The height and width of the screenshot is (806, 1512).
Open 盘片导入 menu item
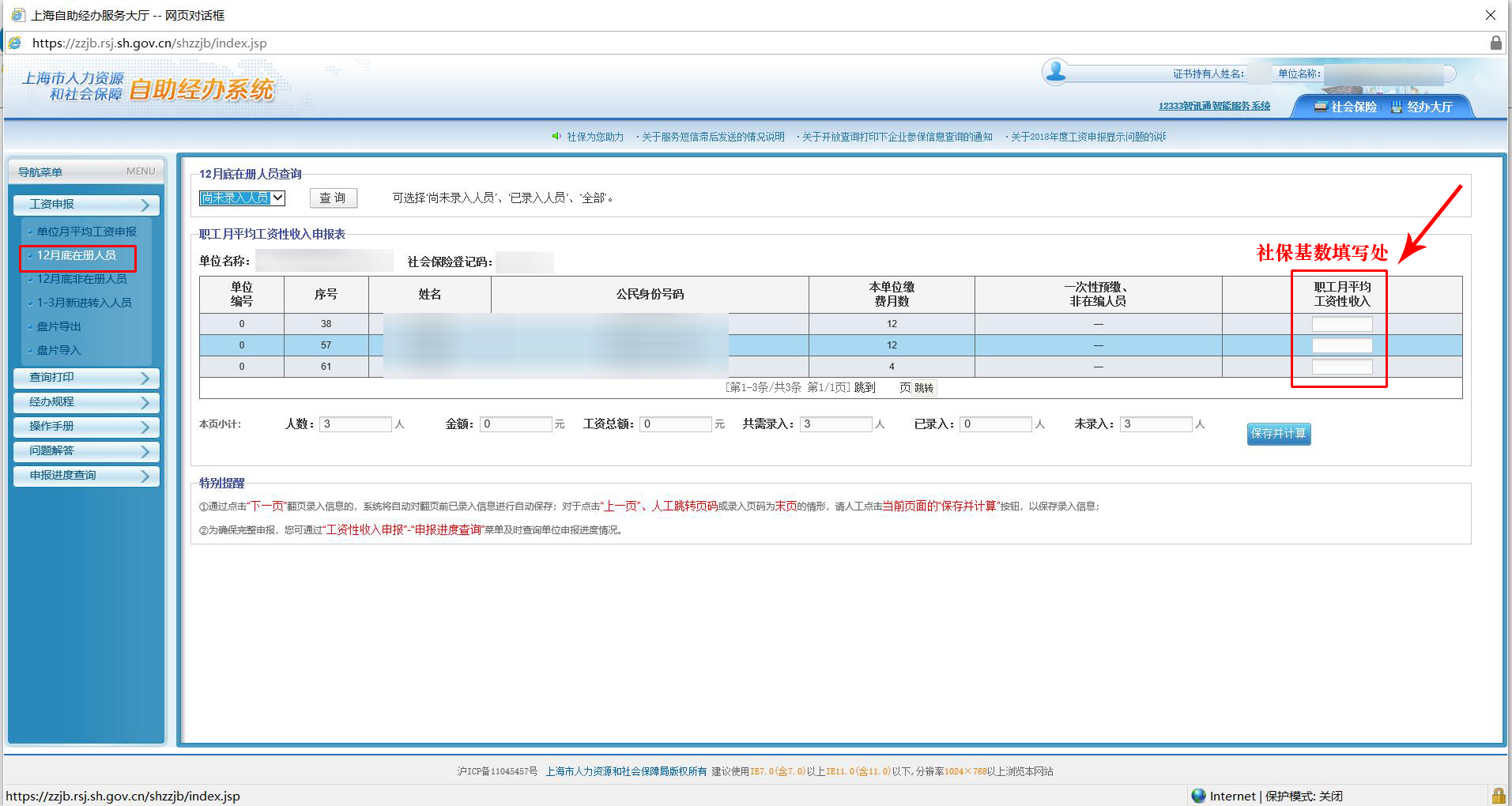[59, 350]
